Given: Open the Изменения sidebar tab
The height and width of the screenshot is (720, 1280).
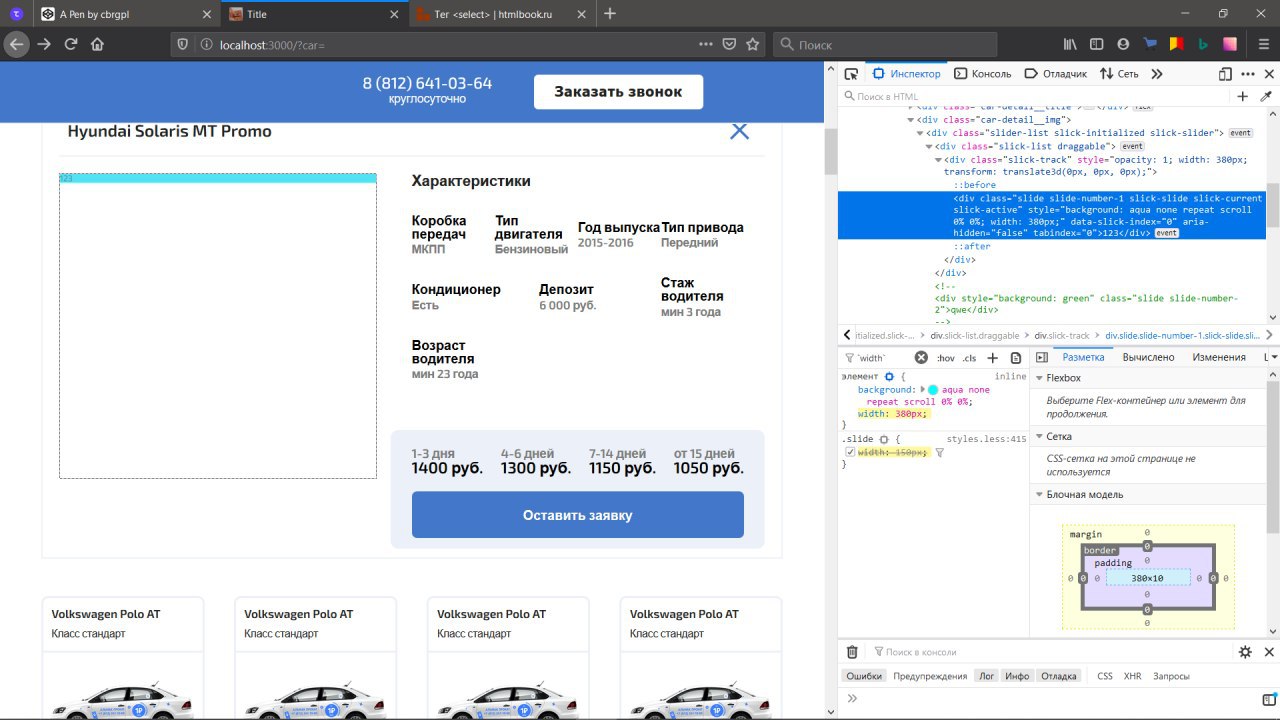Looking at the screenshot, I should tap(1219, 357).
